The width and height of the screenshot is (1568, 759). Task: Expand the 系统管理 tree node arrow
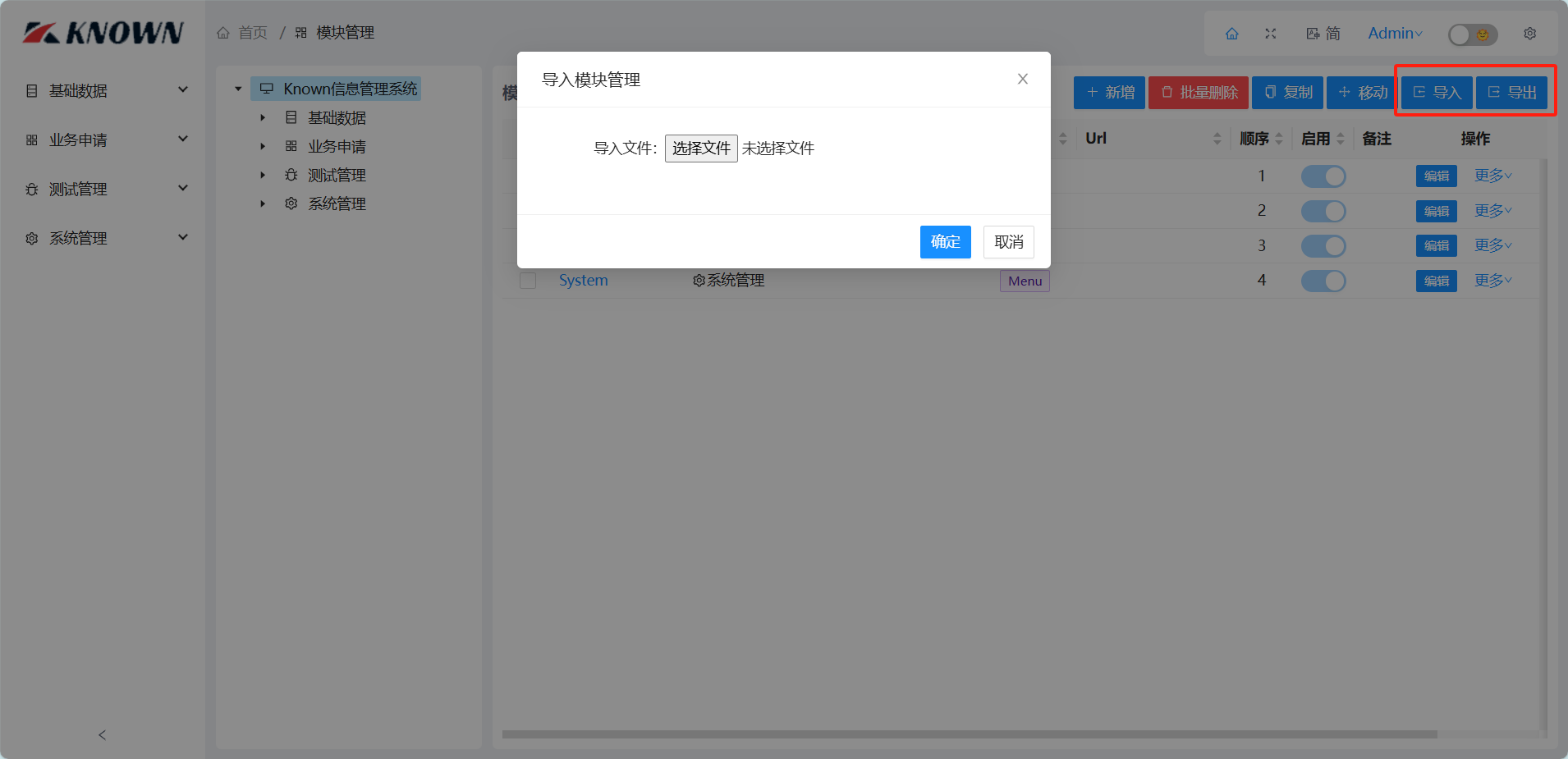(x=263, y=203)
